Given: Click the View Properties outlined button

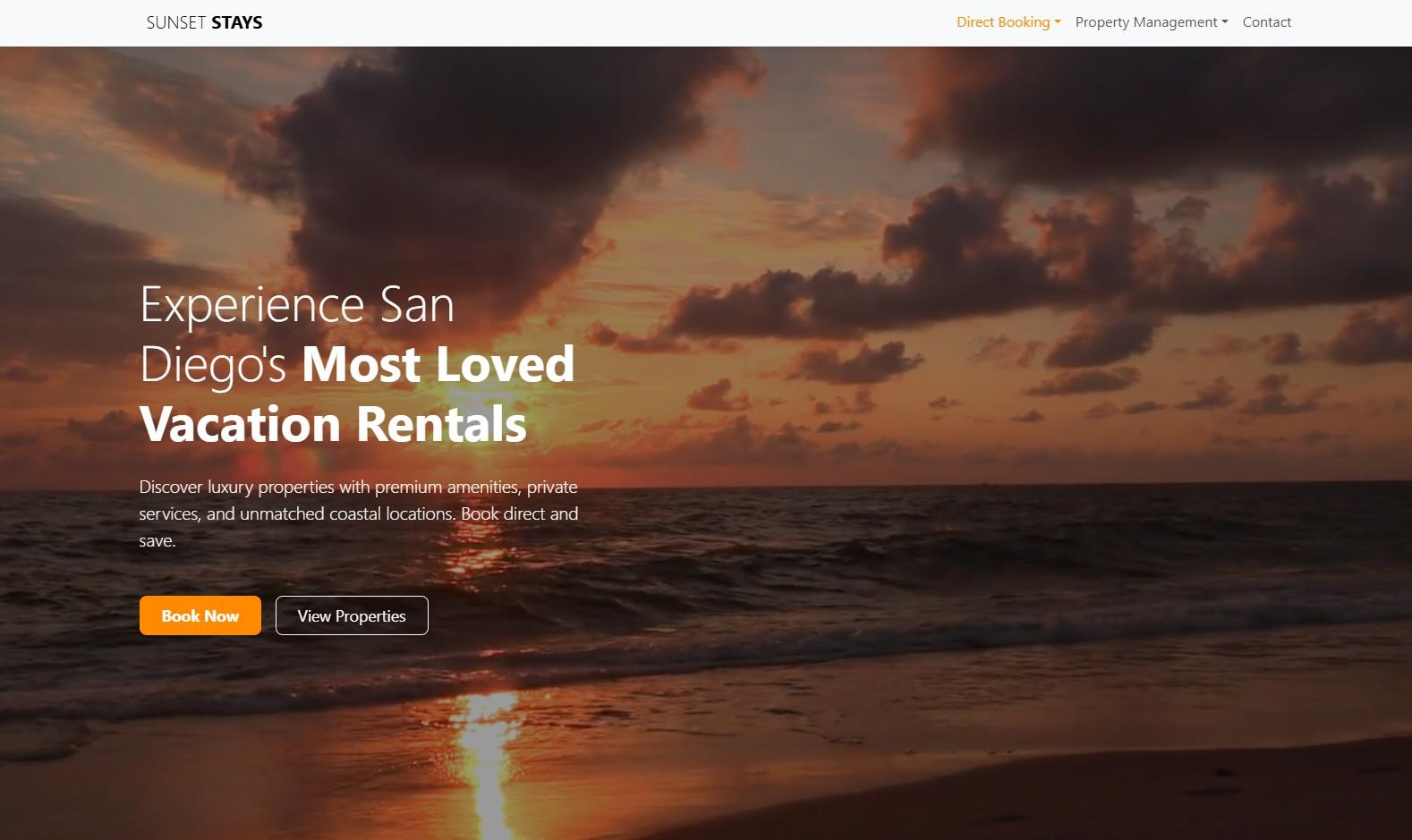Looking at the screenshot, I should click(x=352, y=615).
